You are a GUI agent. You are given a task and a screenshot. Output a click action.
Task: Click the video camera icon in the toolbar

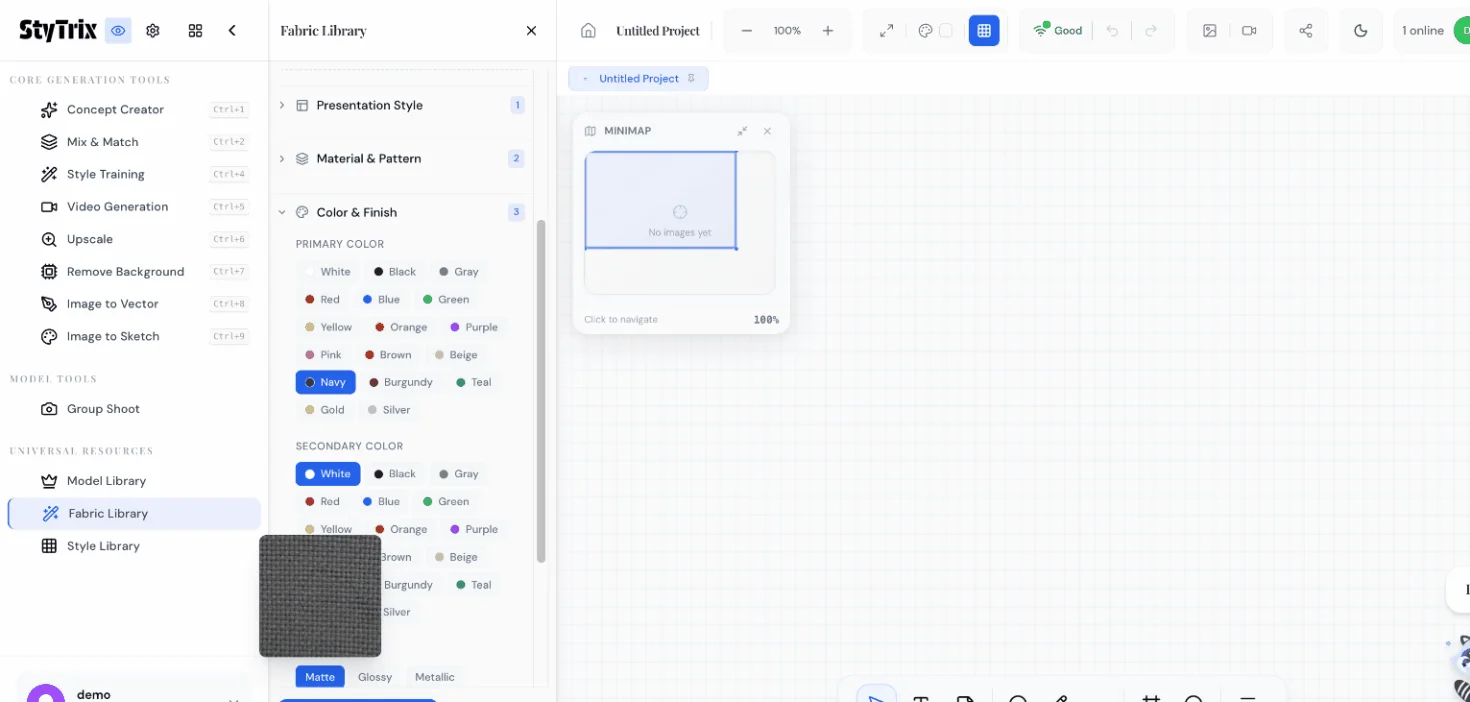(1249, 31)
